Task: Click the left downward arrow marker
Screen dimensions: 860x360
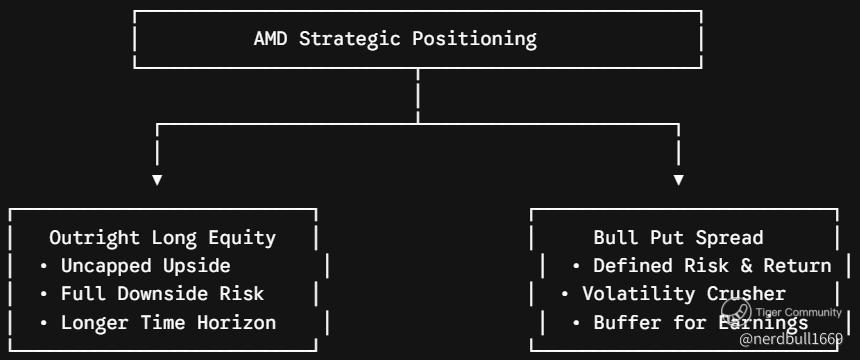Action: [157, 180]
